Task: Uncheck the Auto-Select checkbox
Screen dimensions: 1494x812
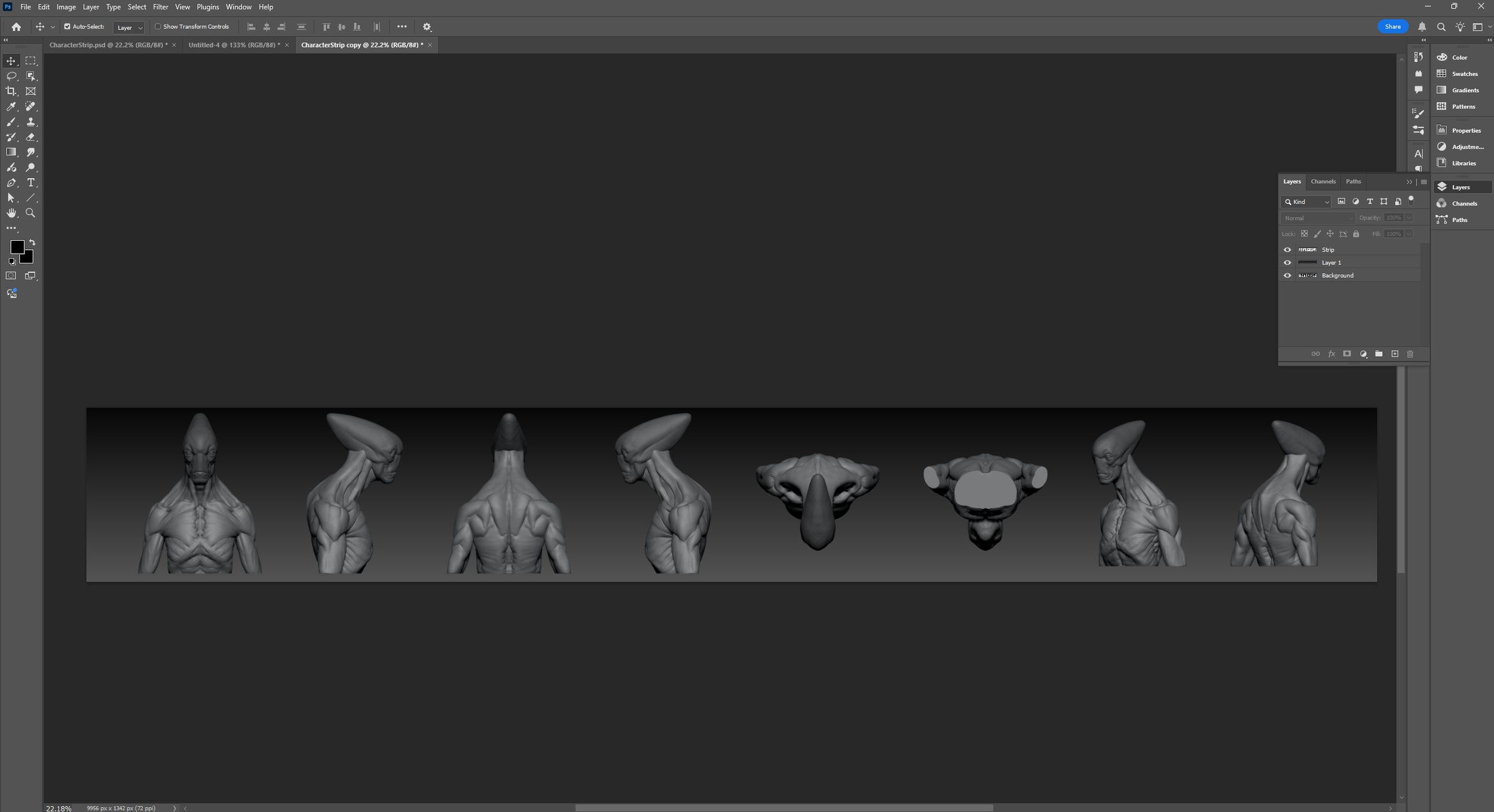Action: (x=67, y=27)
